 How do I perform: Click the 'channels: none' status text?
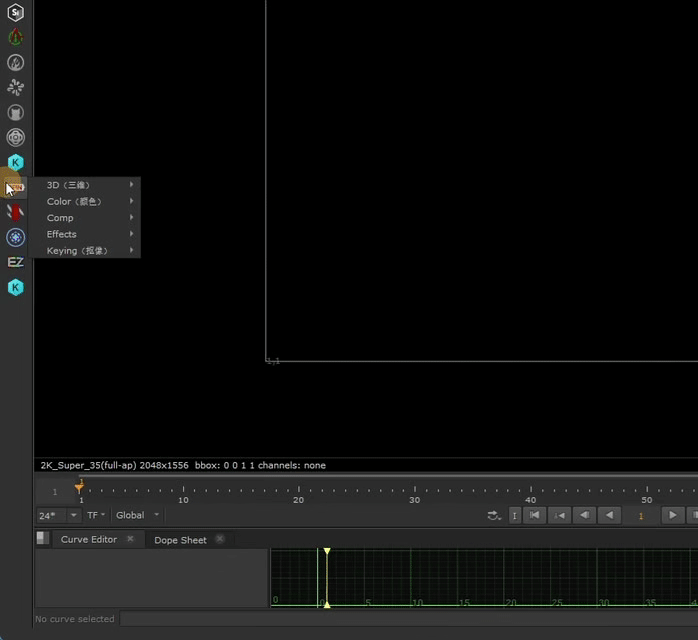(292, 466)
